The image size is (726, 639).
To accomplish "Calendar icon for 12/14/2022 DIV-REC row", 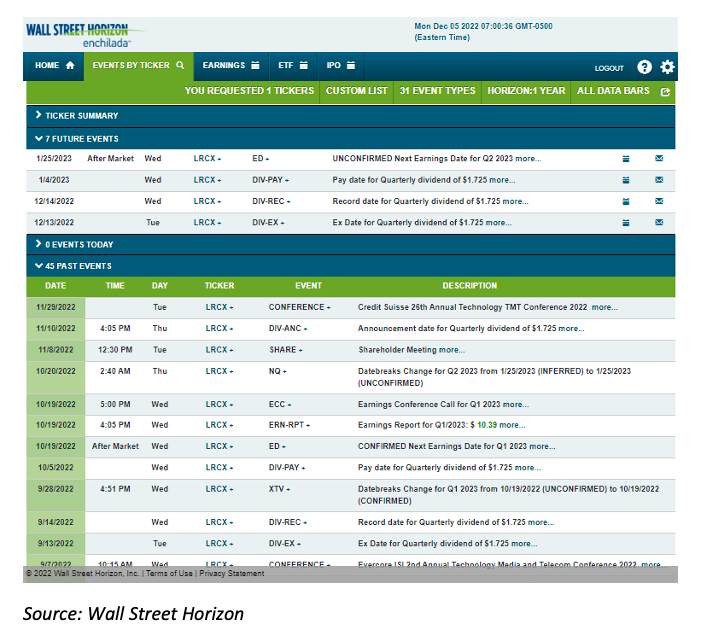I will pos(626,201).
